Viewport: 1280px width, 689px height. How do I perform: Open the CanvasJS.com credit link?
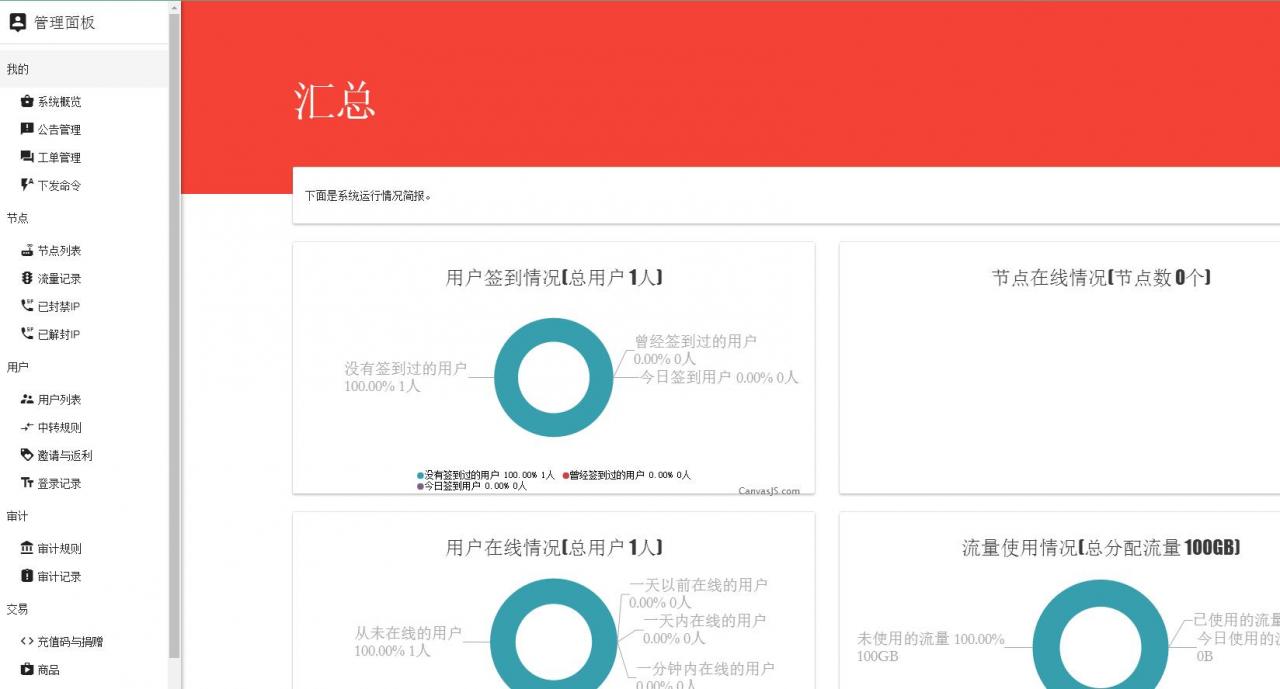(x=769, y=490)
